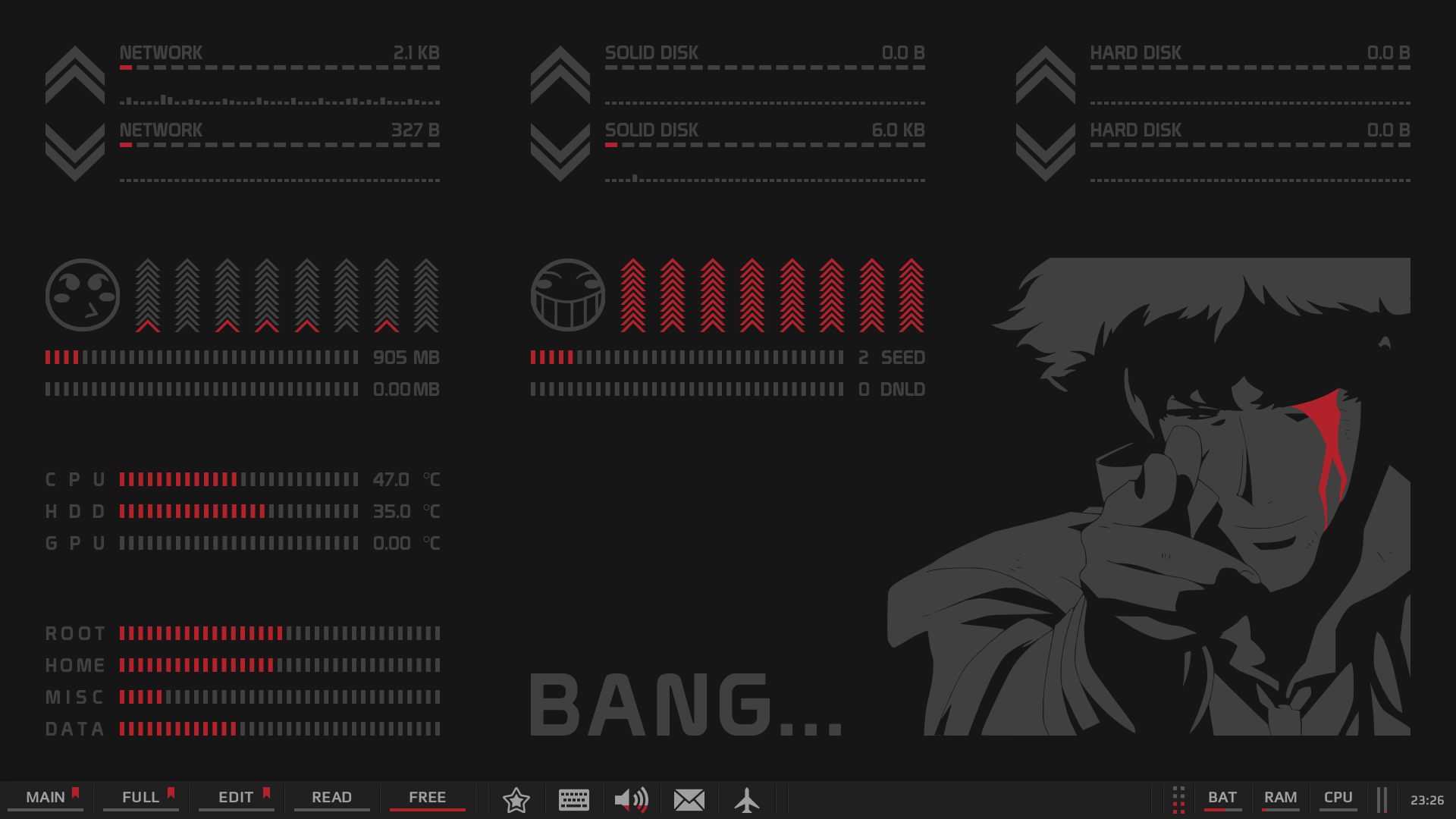The width and height of the screenshot is (1456, 819).
Task: Open the keyboard layout icon
Action: pyautogui.click(x=574, y=800)
